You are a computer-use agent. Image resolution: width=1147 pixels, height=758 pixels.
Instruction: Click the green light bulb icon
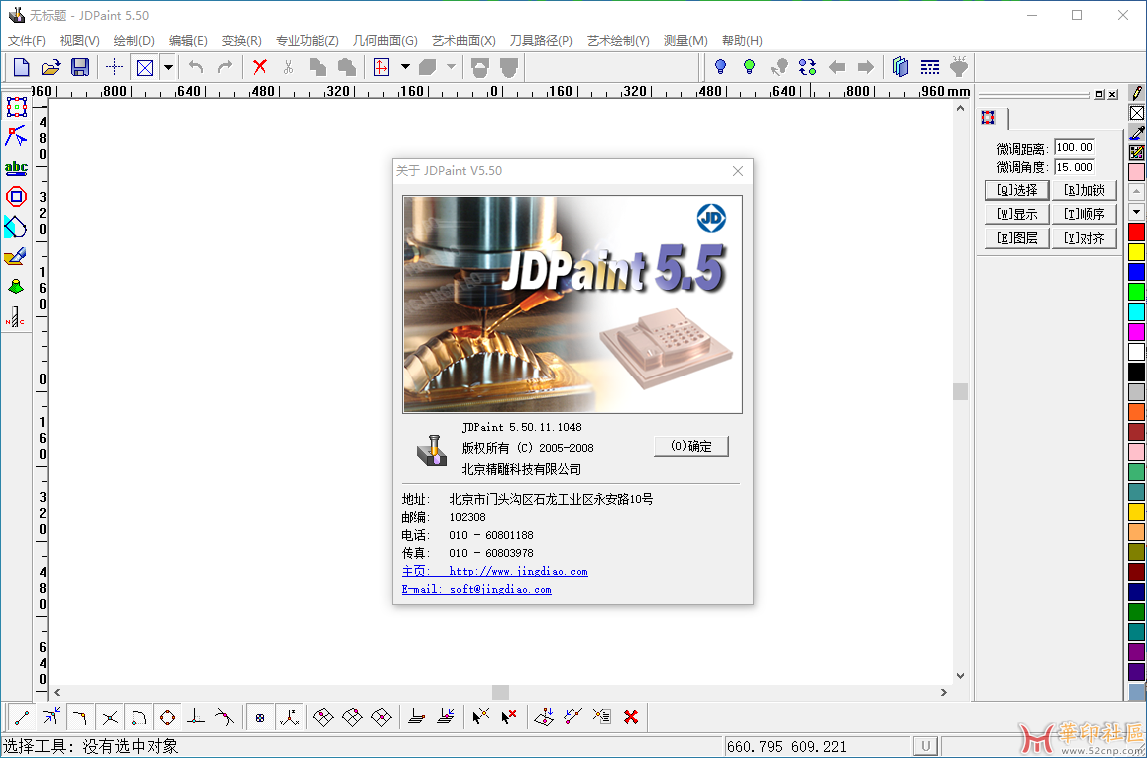(x=749, y=67)
